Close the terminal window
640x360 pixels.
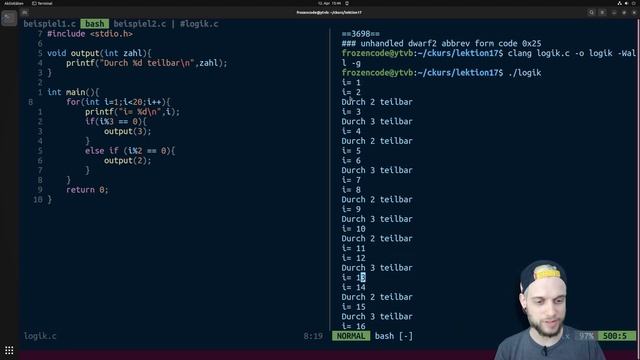click(x=634, y=13)
